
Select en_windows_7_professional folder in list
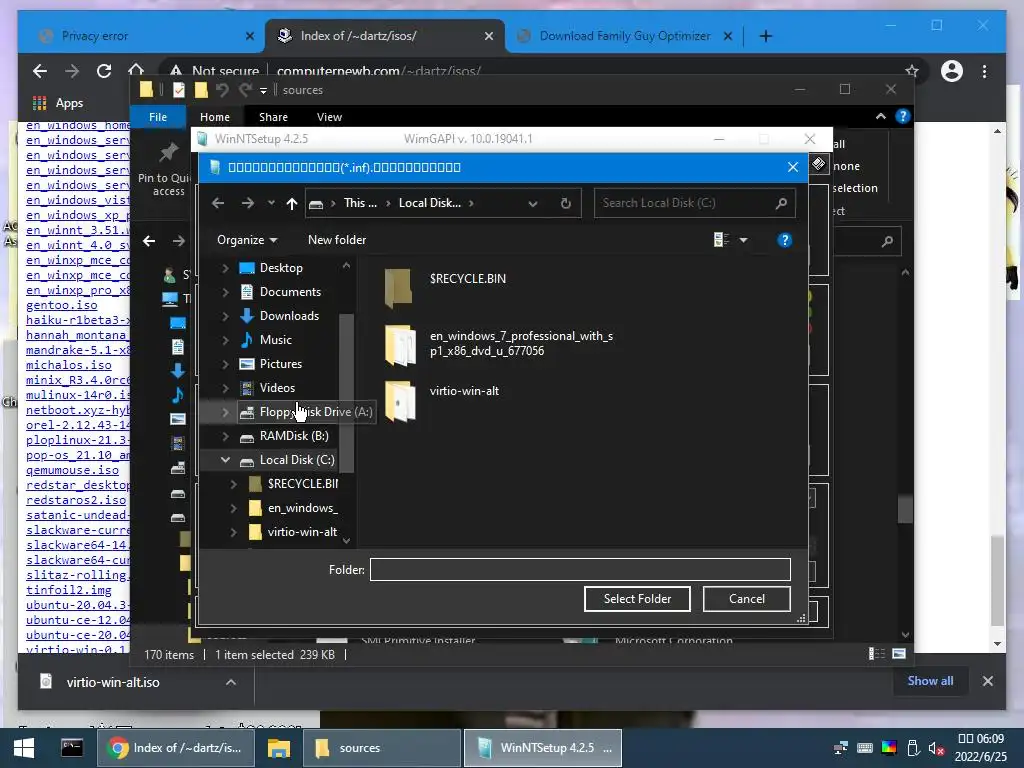[x=499, y=344]
